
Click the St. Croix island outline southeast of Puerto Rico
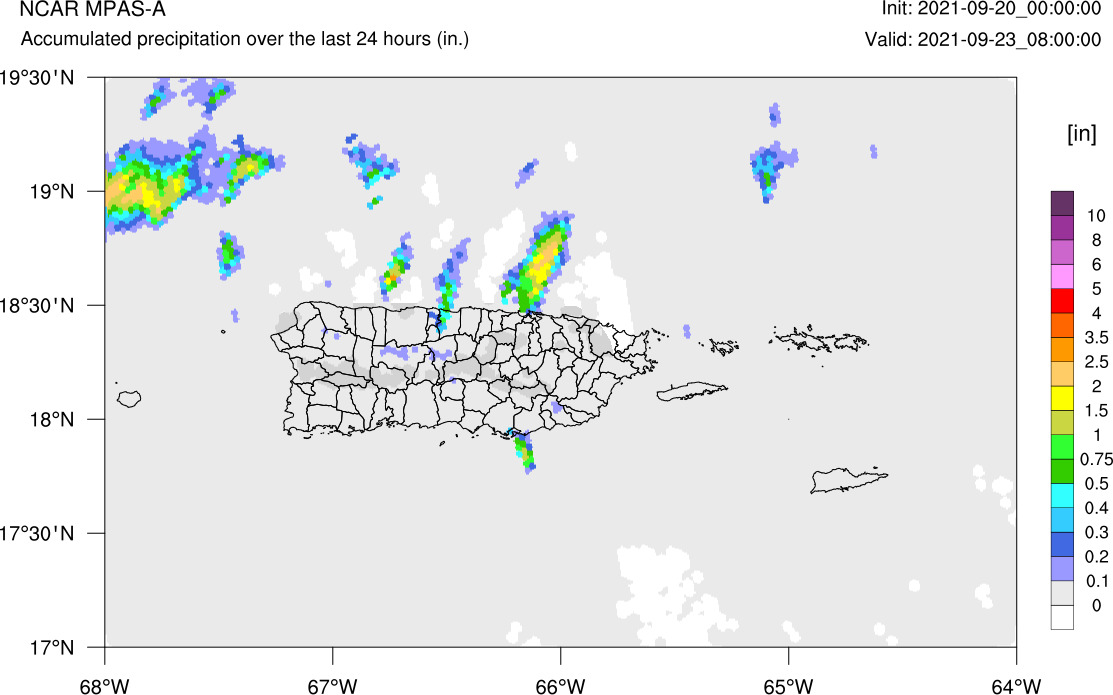(x=848, y=480)
